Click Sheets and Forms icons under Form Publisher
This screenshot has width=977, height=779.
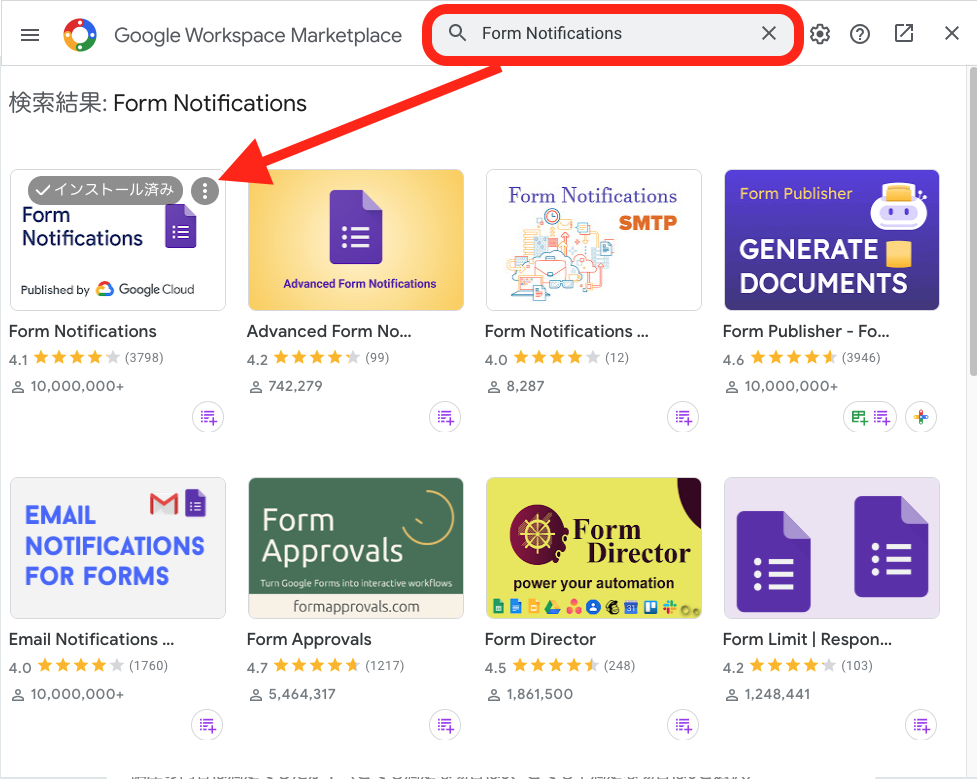tap(870, 417)
